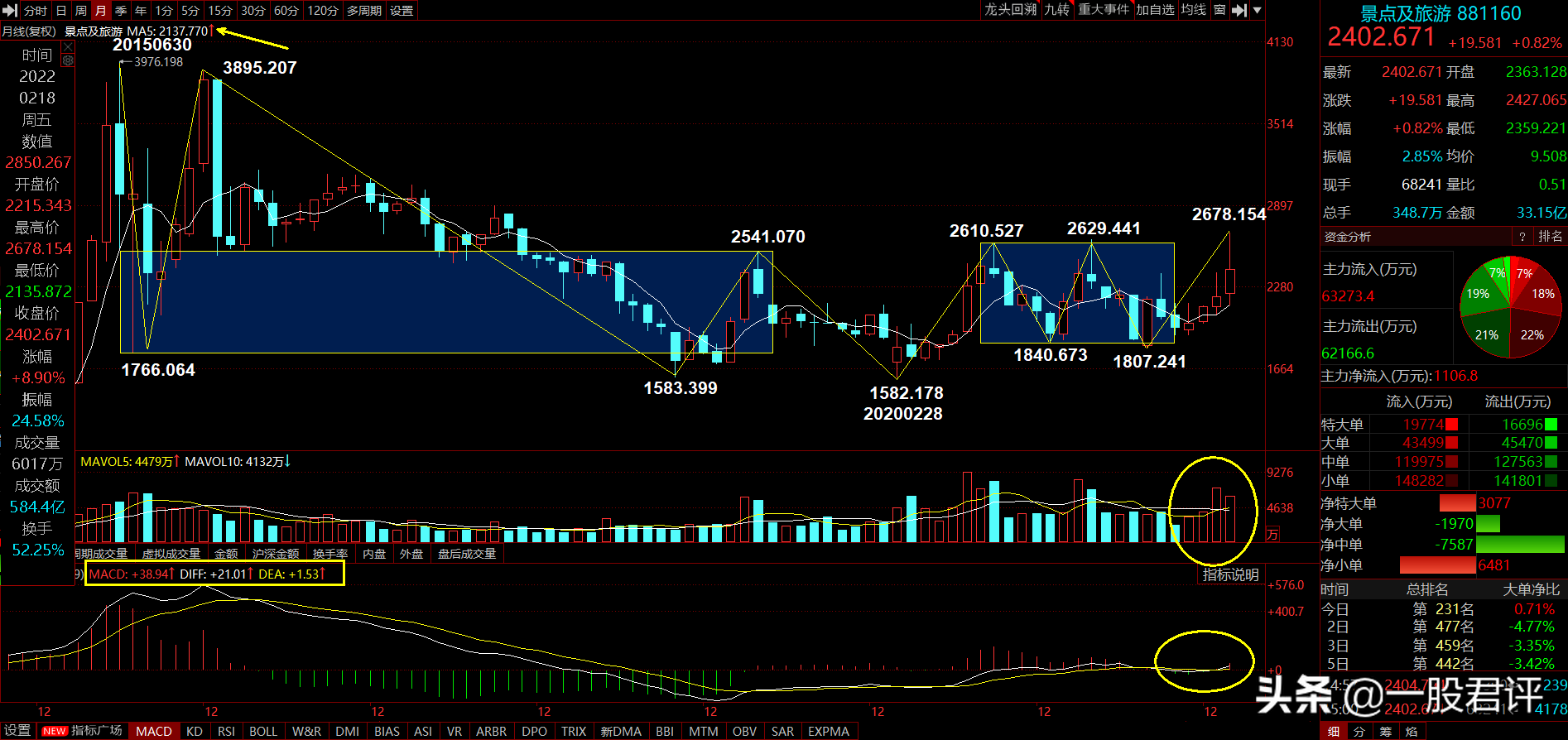Viewport: 1568px width, 740px height.
Task: Select the 季 quarterly period
Action: (x=121, y=11)
